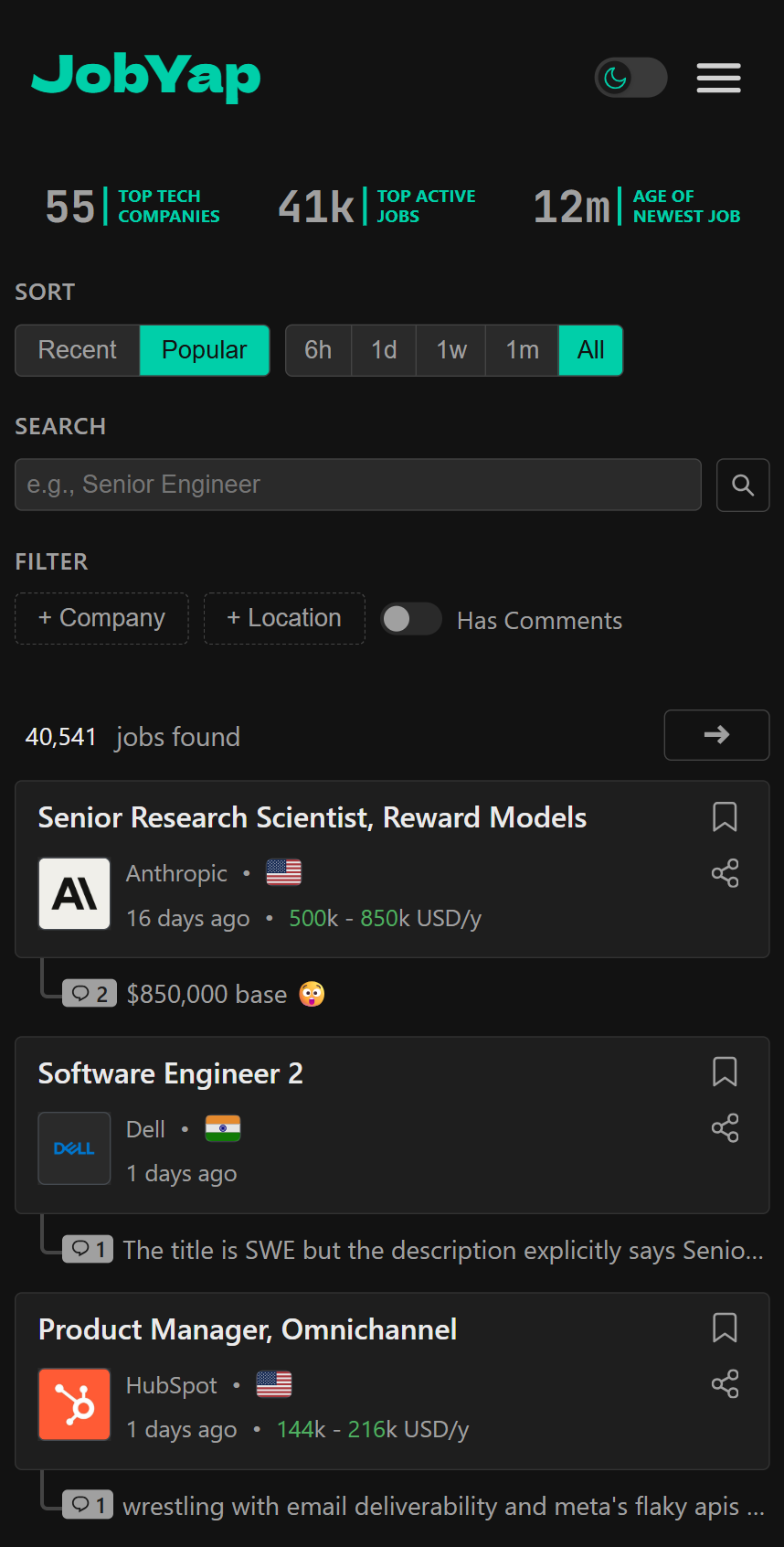This screenshot has height=1547, width=784.
Task: Switch sort to Recent
Action: (77, 350)
